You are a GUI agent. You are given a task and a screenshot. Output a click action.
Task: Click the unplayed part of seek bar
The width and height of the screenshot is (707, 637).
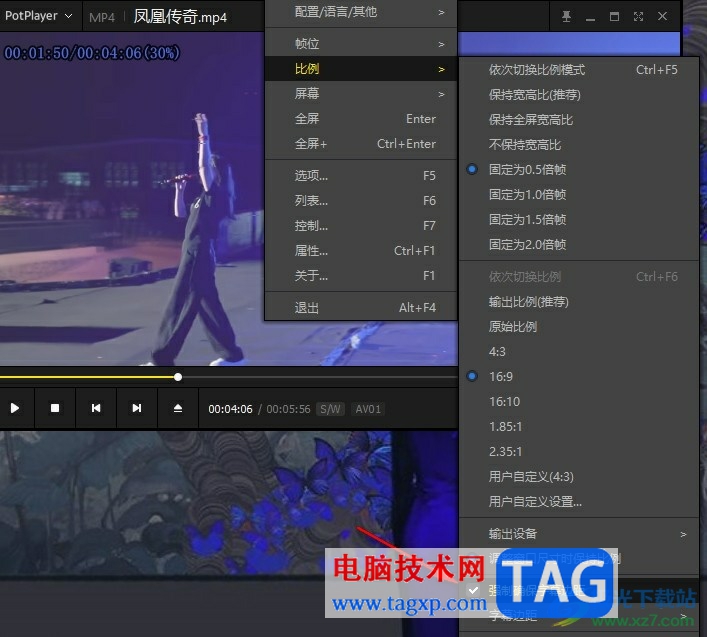(x=319, y=377)
